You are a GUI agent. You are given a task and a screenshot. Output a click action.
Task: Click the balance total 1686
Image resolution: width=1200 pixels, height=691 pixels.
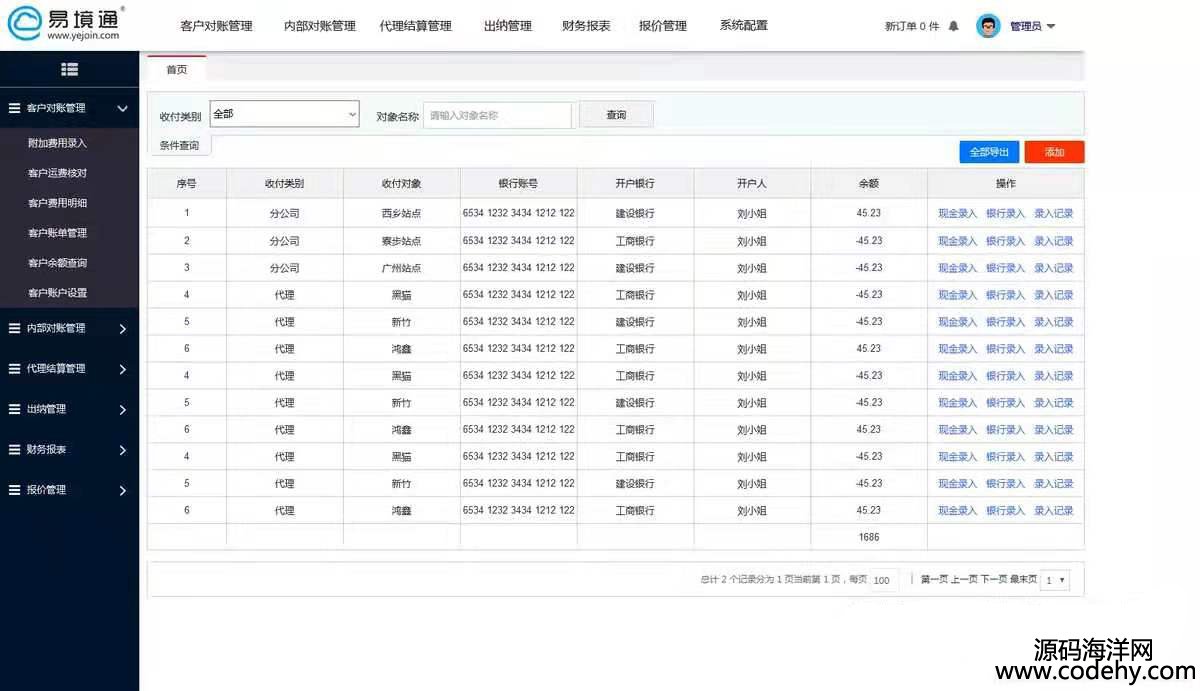coord(869,537)
